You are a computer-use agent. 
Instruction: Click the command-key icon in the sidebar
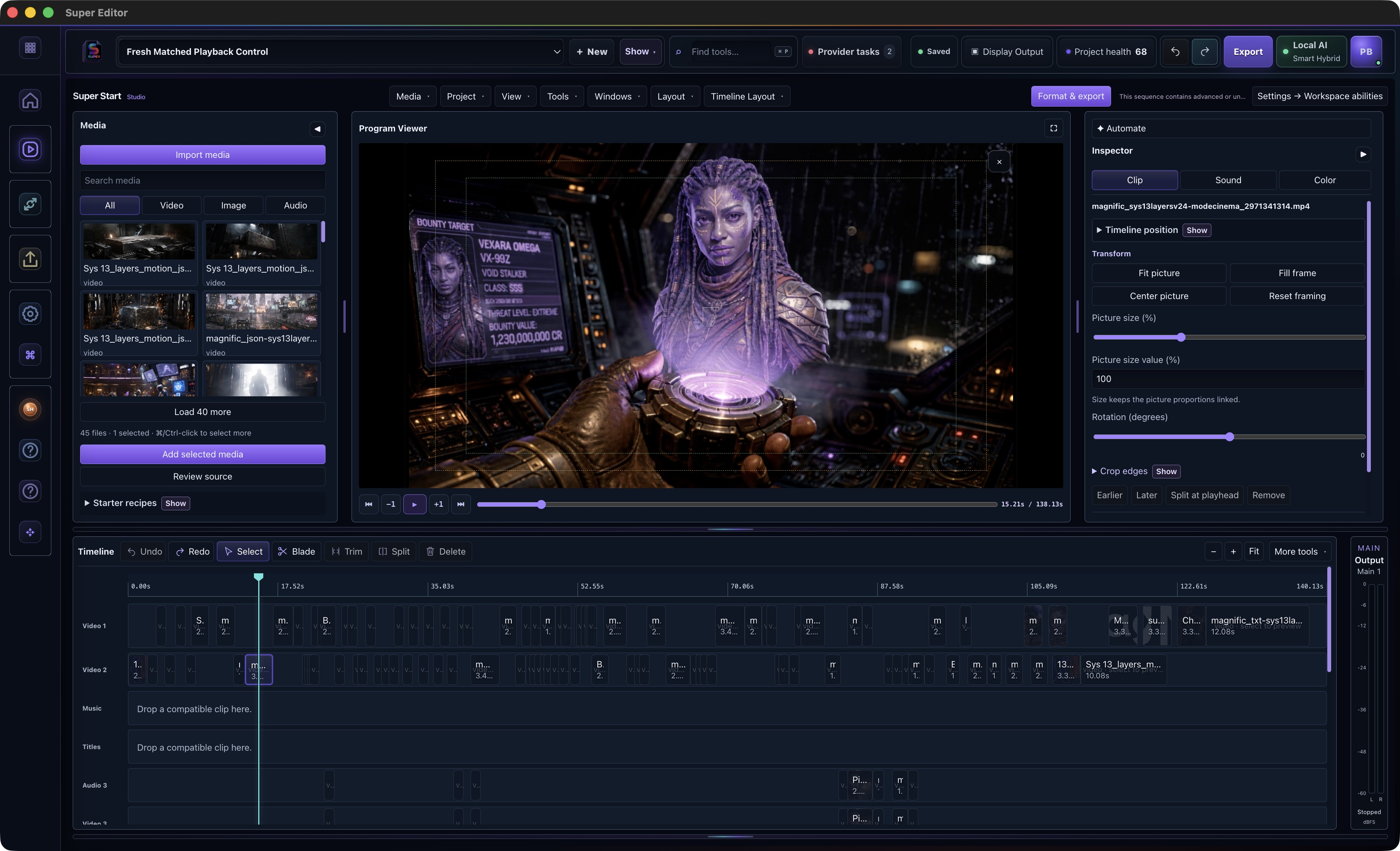[x=30, y=354]
